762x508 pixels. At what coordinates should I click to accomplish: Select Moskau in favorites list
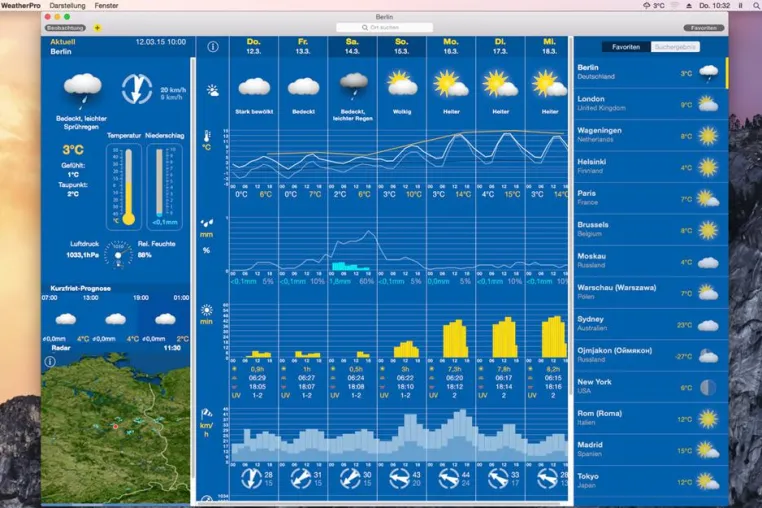pyautogui.click(x=651, y=261)
